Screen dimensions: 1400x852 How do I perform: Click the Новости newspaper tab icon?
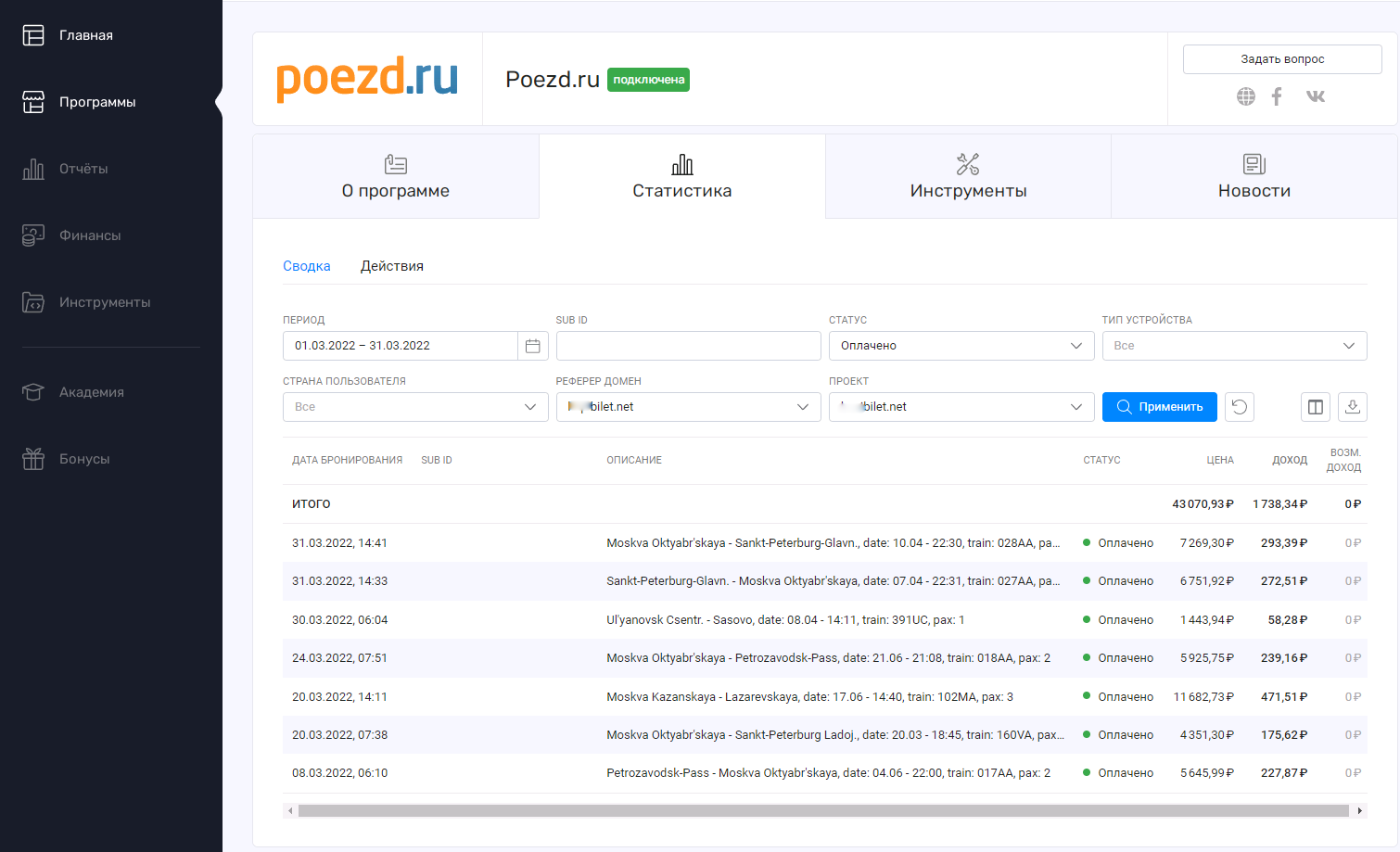pyautogui.click(x=1254, y=164)
